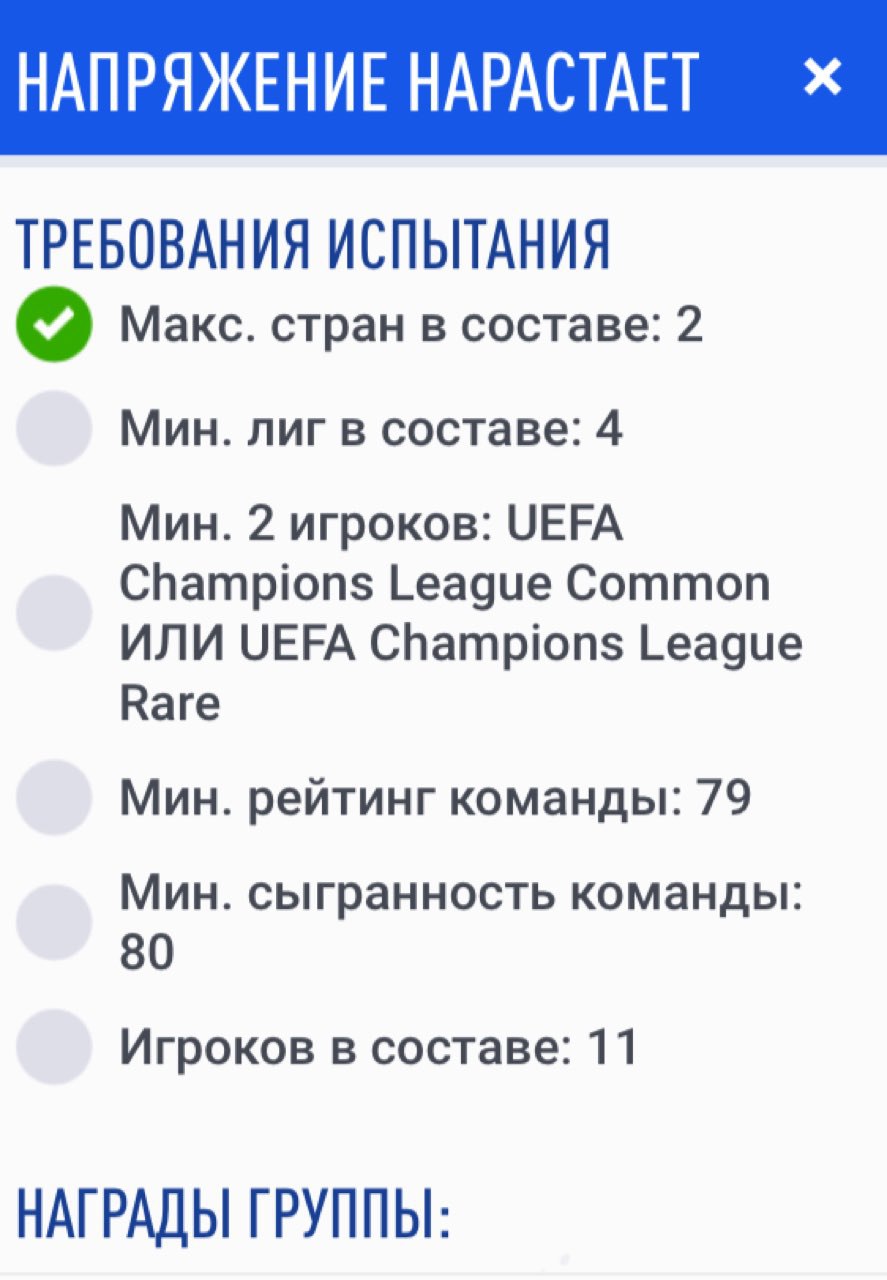Select the text Макс. стран в составе: 2
This screenshot has width=887, height=1280.
coord(411,326)
